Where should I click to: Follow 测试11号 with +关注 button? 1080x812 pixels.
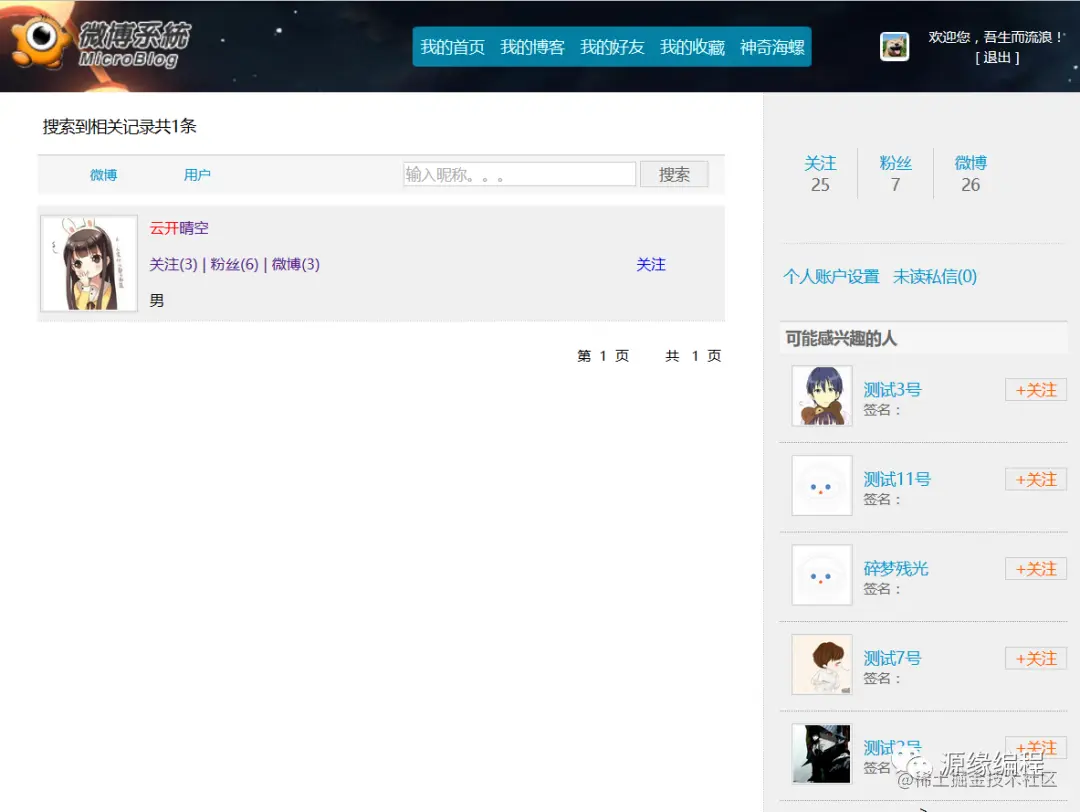[x=1036, y=479]
